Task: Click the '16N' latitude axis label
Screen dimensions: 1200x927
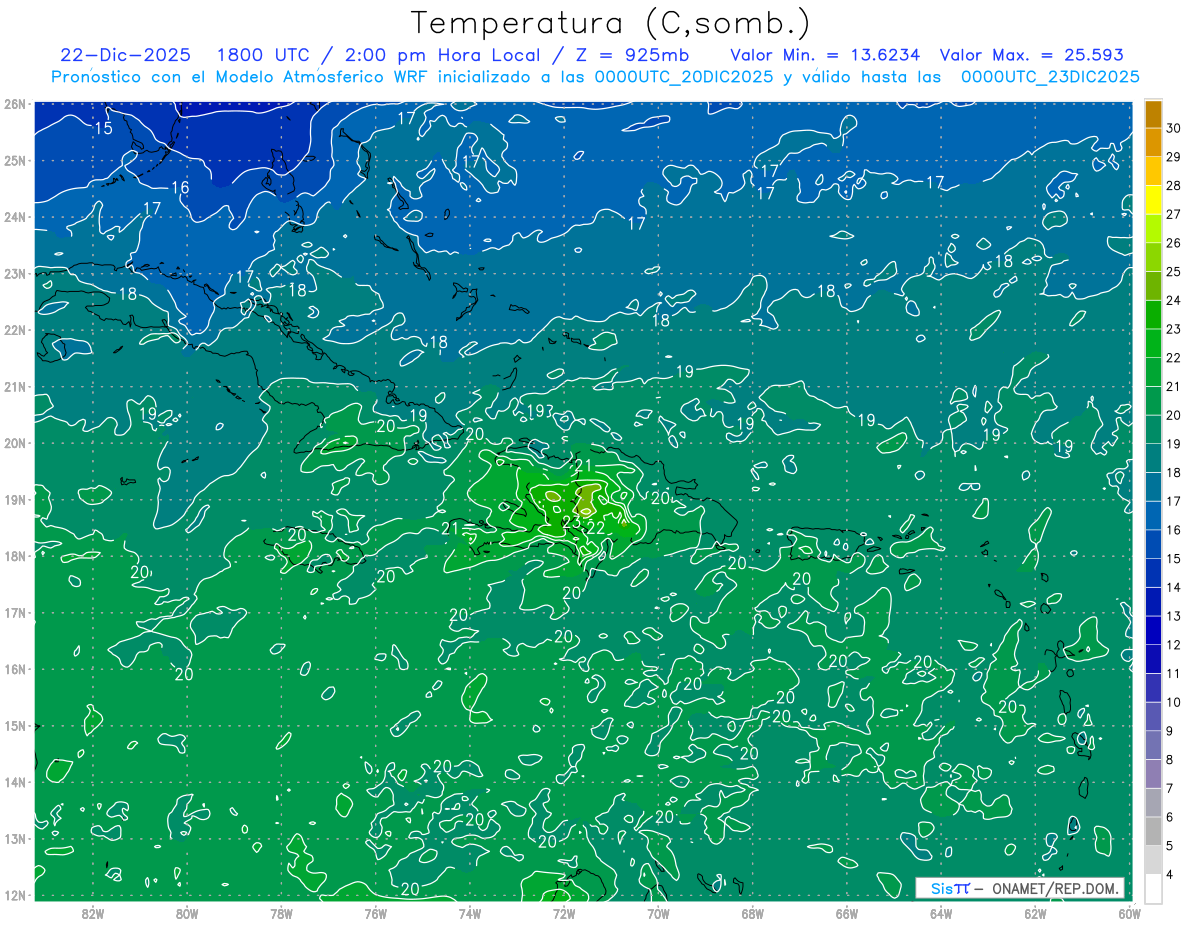Action: (x=14, y=669)
